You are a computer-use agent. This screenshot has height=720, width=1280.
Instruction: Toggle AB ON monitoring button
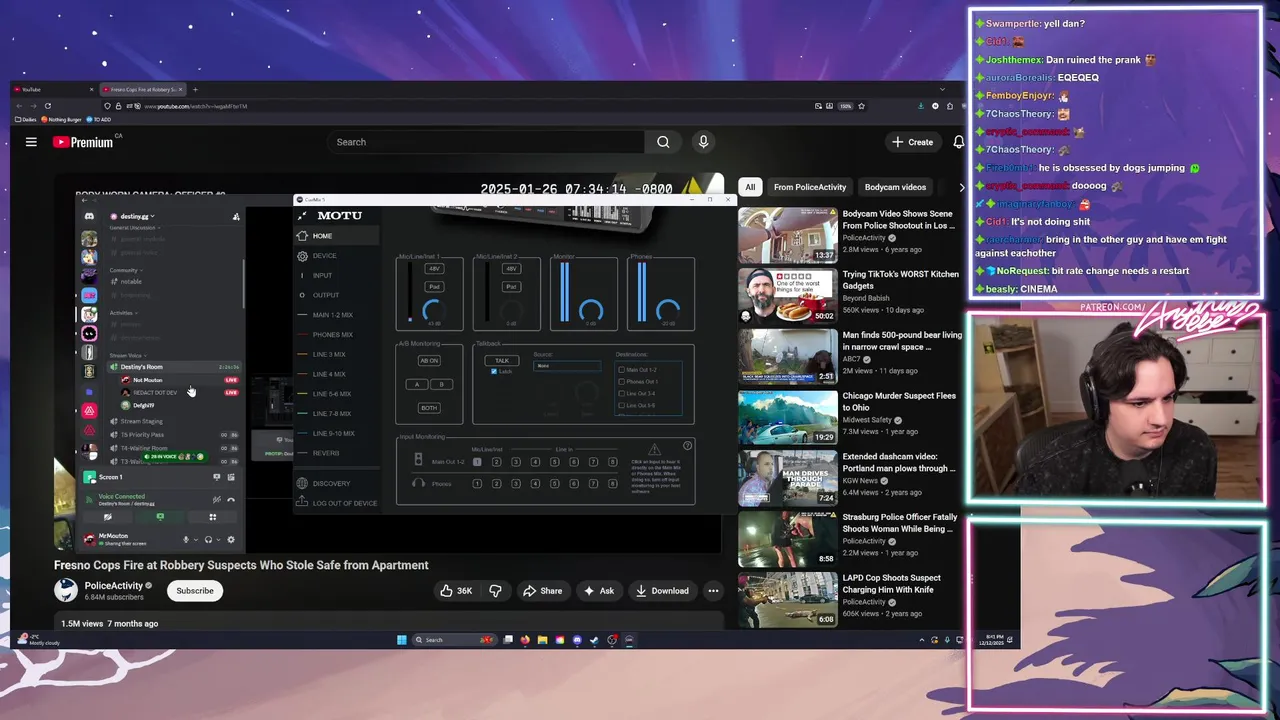point(429,361)
